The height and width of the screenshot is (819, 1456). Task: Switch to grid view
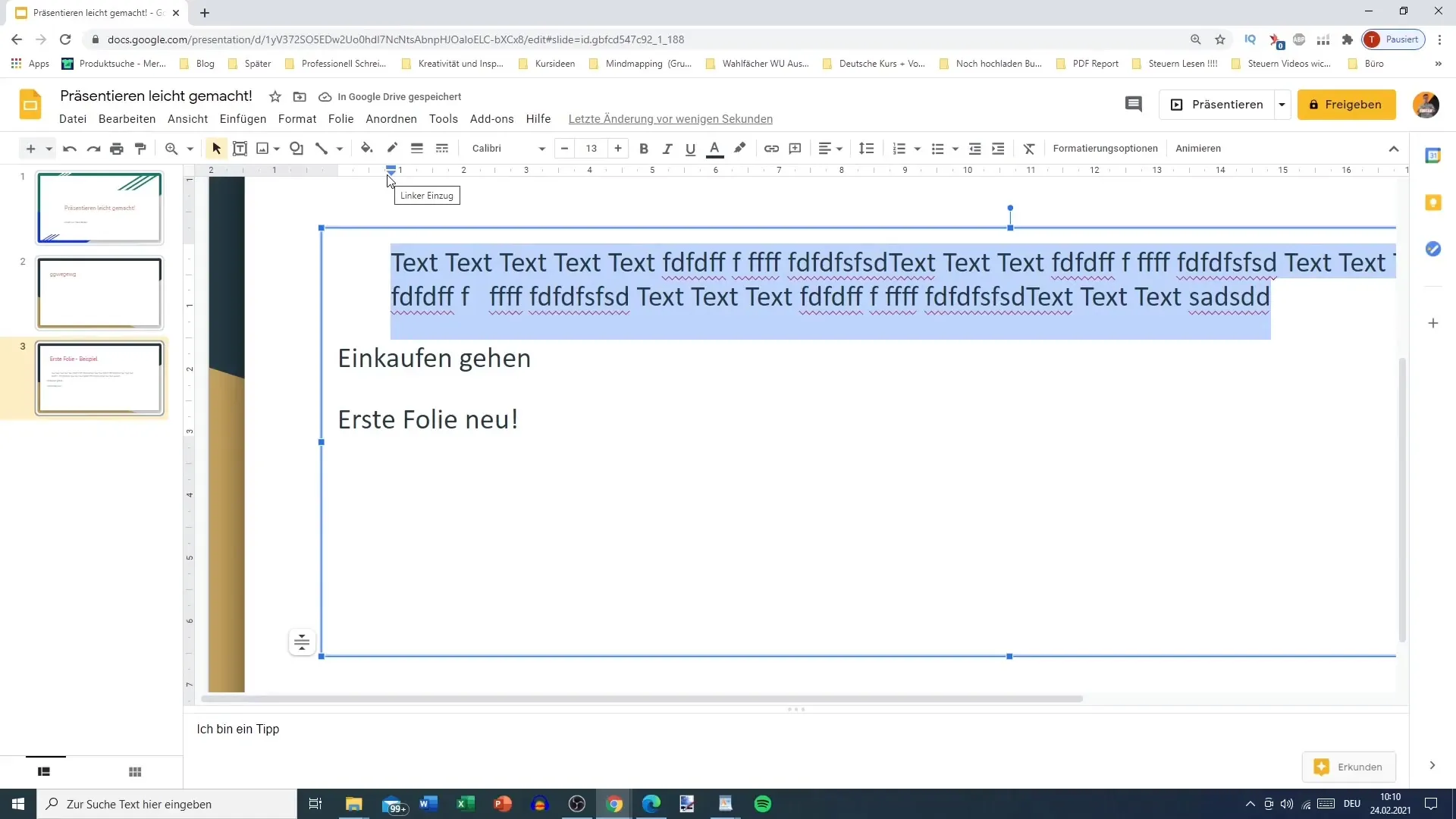pos(135,772)
